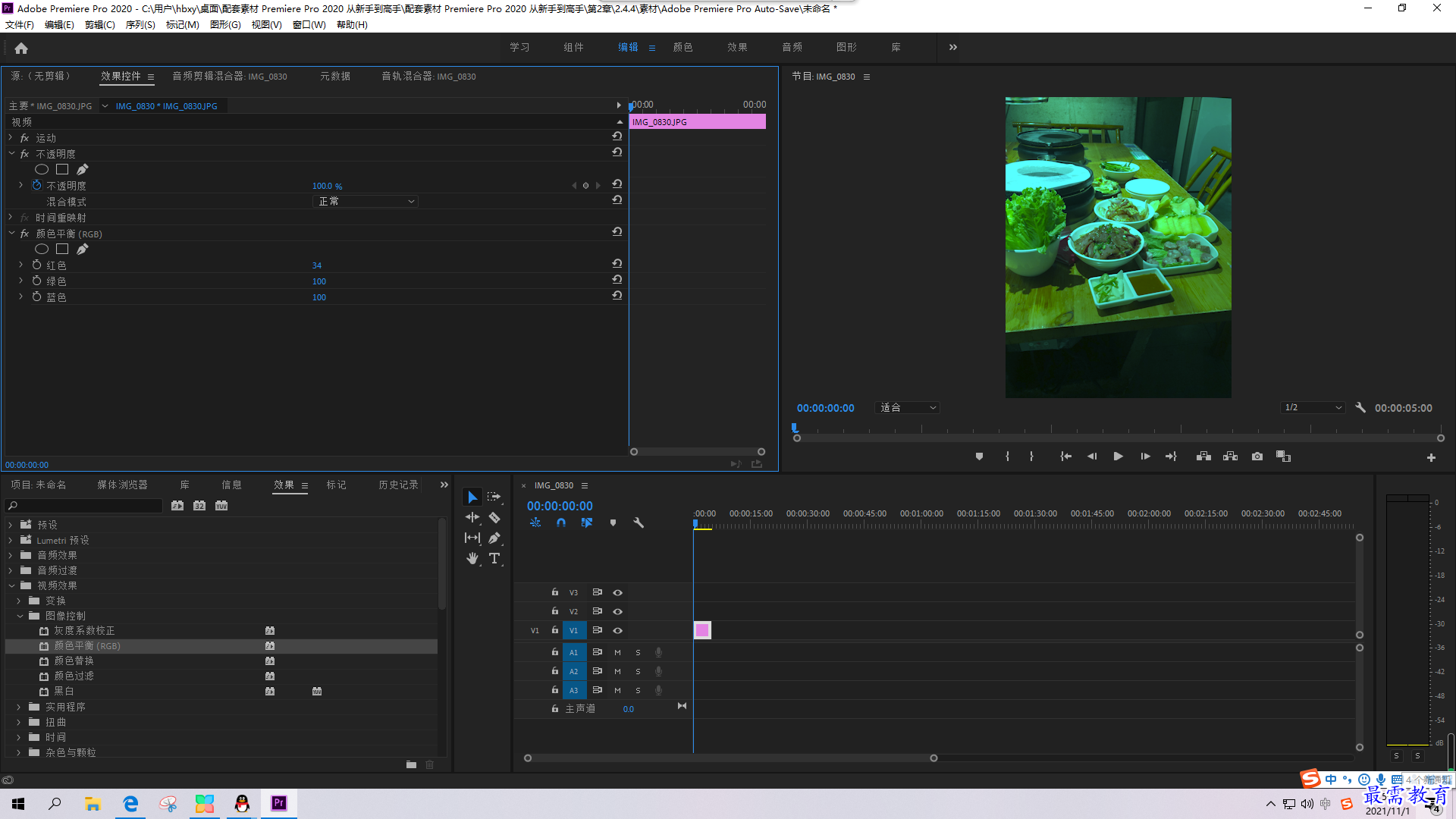The image size is (1456, 819).
Task: Click the Home icon
Action: [x=21, y=48]
